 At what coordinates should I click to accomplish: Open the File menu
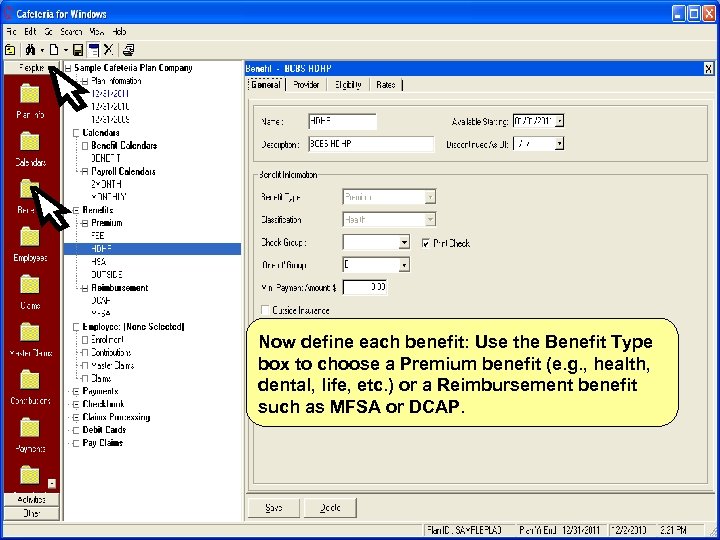pos(11,32)
